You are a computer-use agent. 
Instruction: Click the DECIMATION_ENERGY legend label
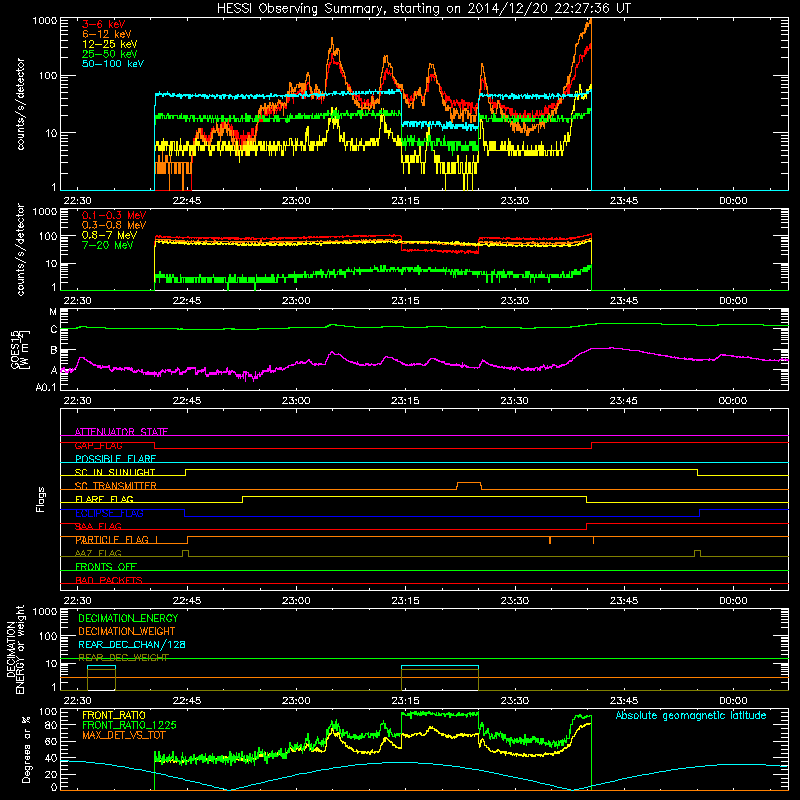pos(128,618)
